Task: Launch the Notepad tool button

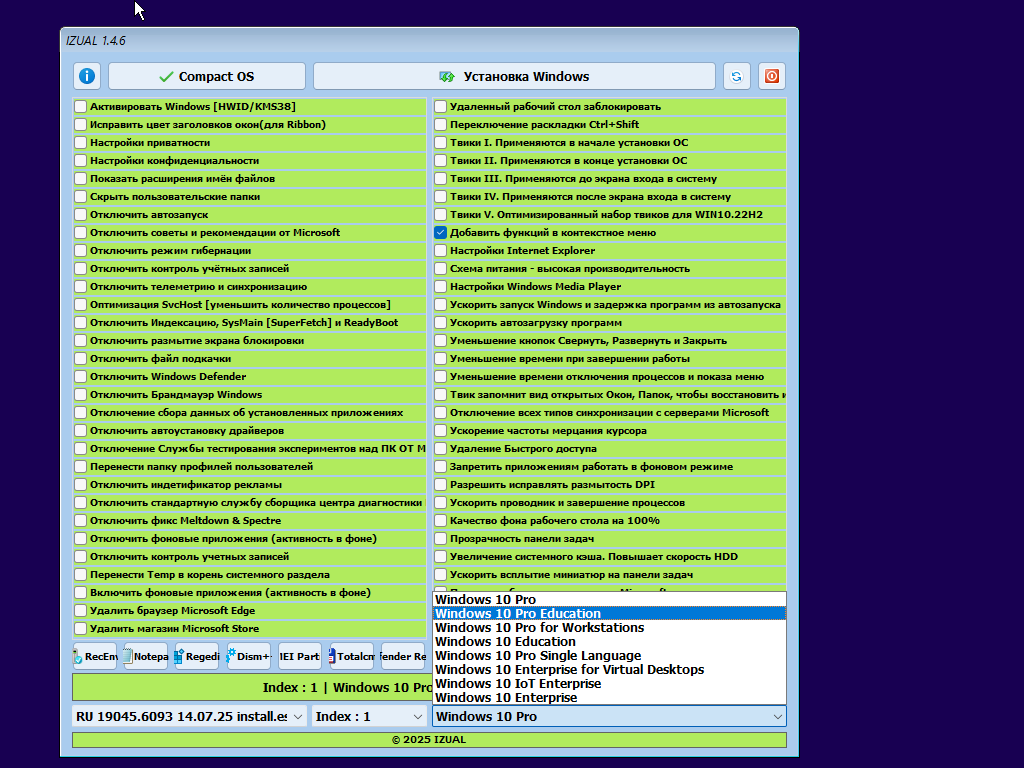Action: [146, 656]
